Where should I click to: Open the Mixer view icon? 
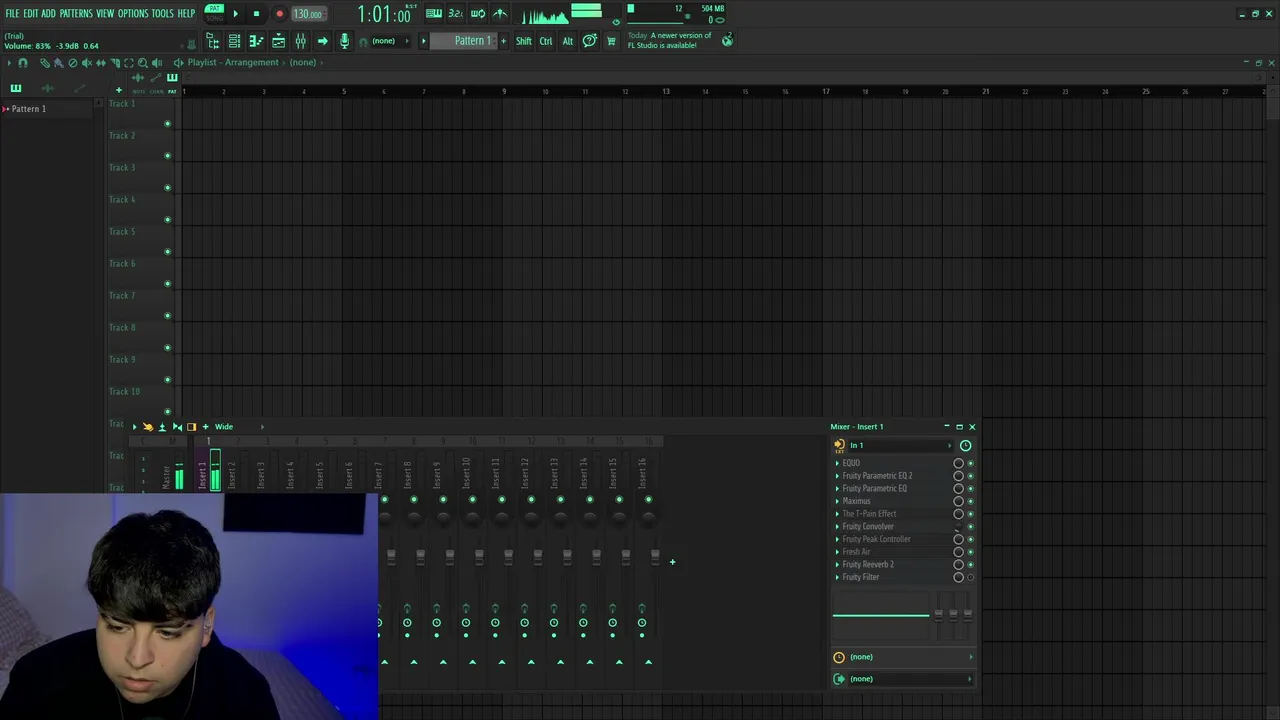(x=300, y=41)
